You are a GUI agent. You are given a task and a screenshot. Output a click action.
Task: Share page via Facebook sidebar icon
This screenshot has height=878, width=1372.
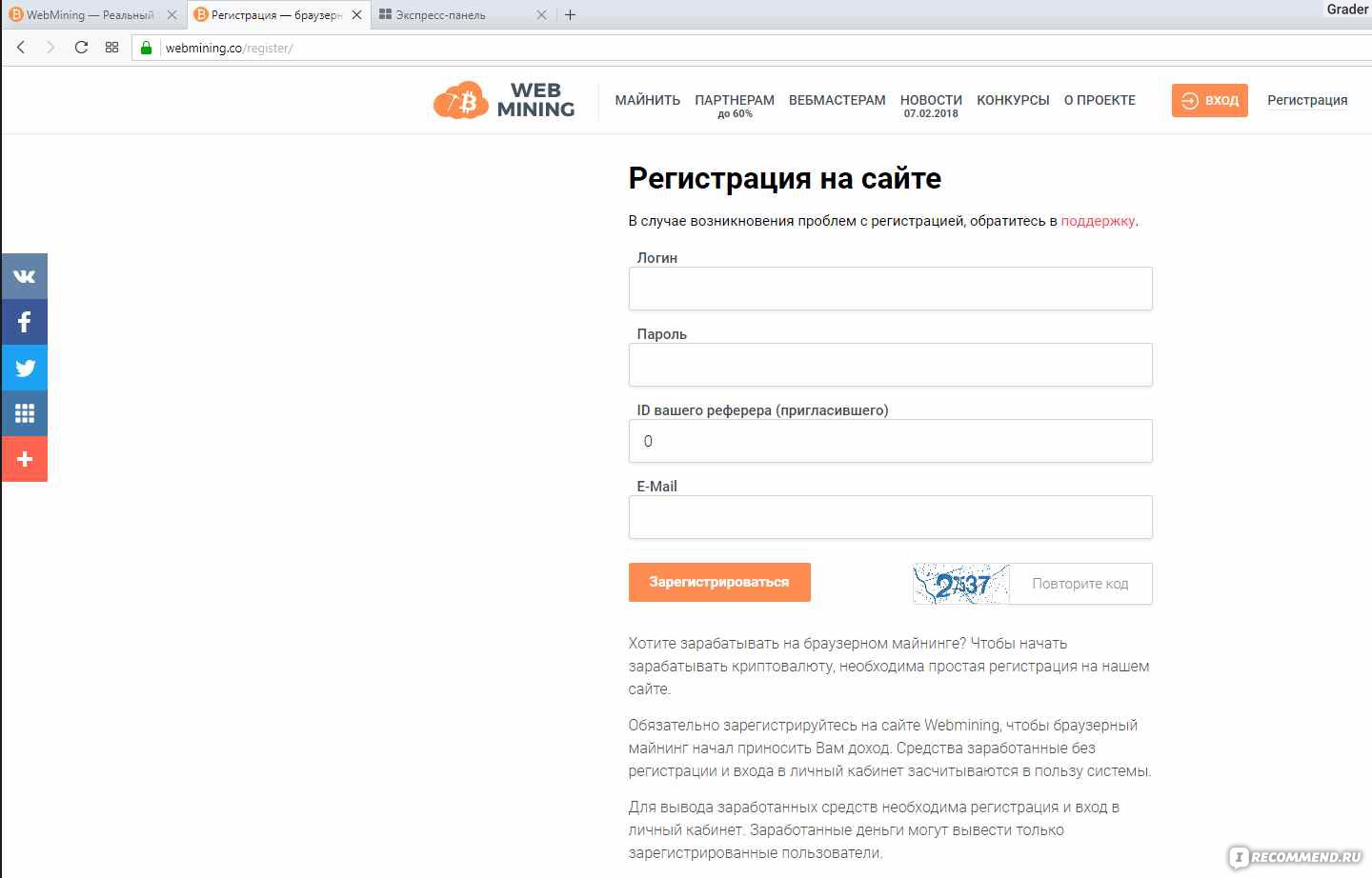[x=24, y=322]
